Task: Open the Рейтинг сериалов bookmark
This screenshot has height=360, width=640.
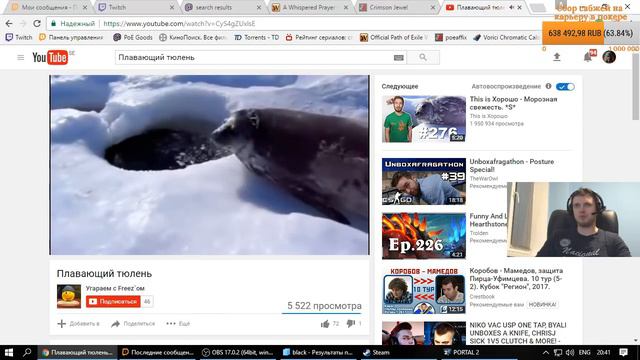Action: (319, 38)
